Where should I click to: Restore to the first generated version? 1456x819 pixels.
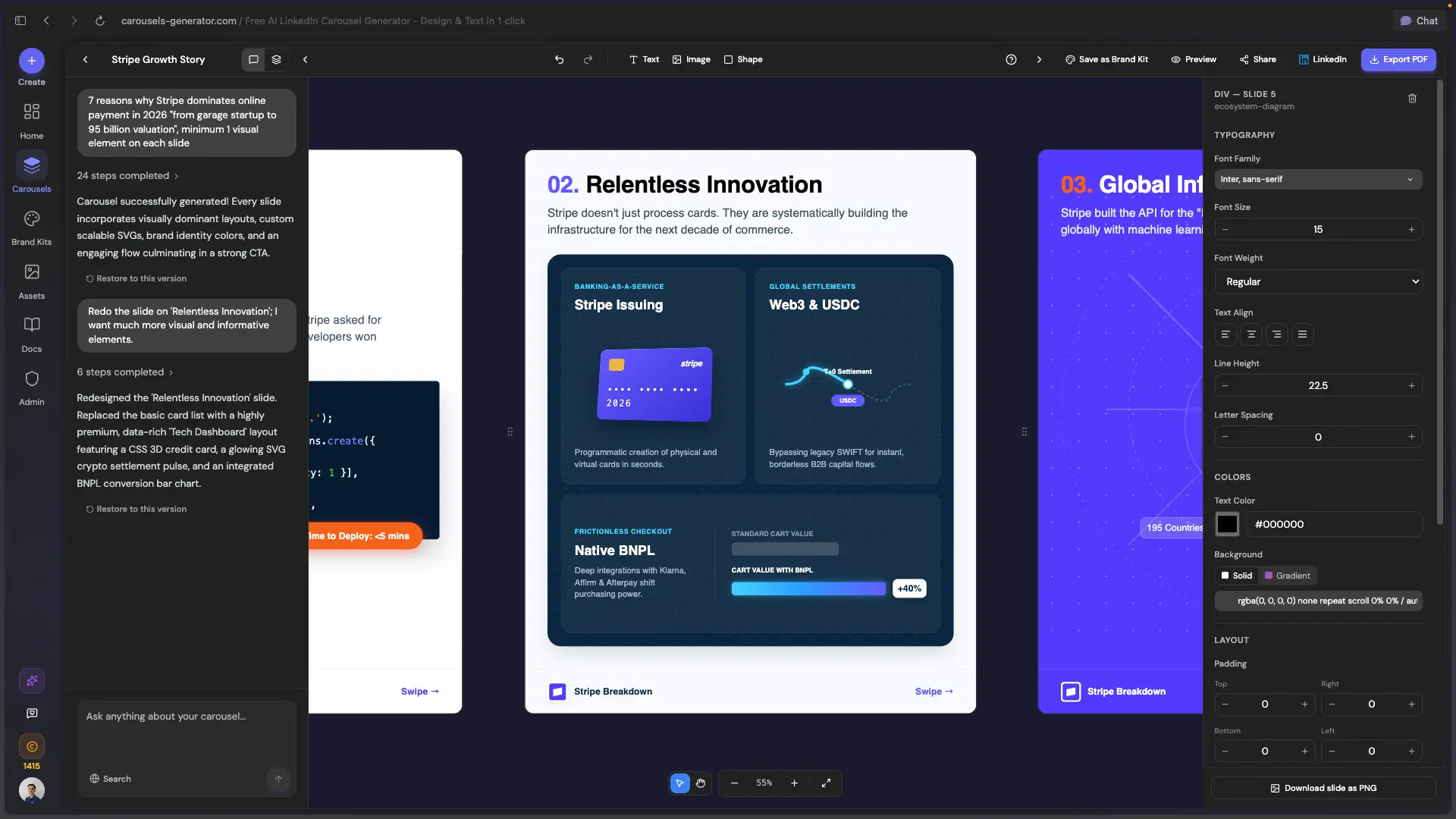click(x=136, y=279)
